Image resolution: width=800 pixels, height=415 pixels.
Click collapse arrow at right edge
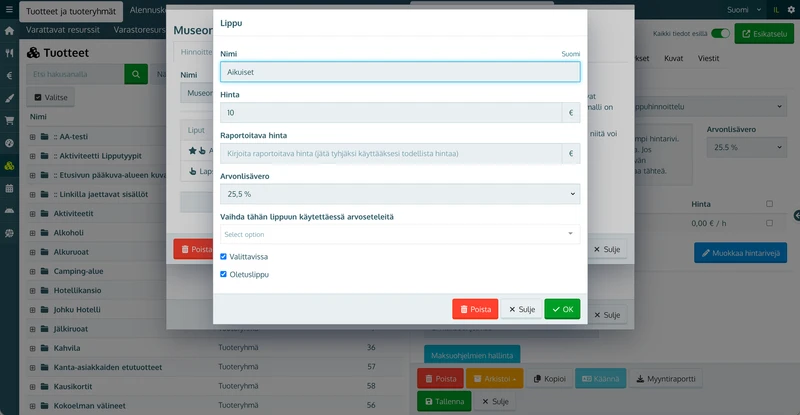click(x=797, y=216)
